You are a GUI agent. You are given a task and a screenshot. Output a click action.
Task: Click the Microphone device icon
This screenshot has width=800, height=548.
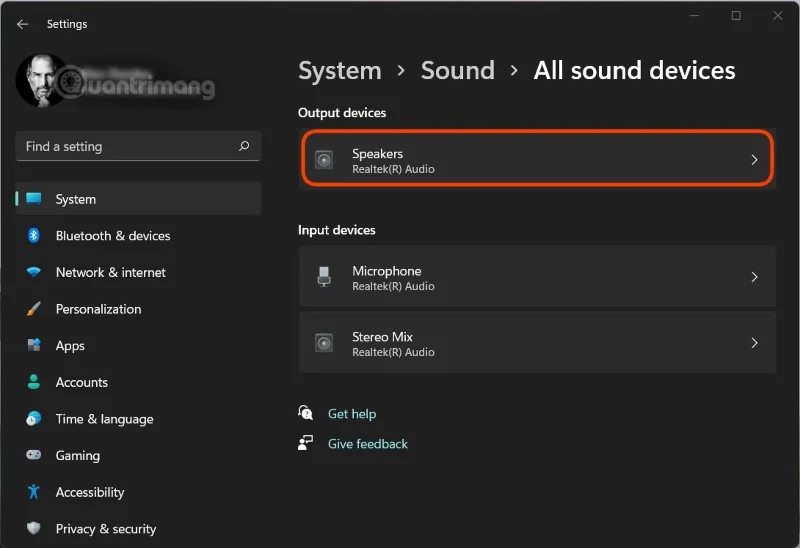point(324,277)
